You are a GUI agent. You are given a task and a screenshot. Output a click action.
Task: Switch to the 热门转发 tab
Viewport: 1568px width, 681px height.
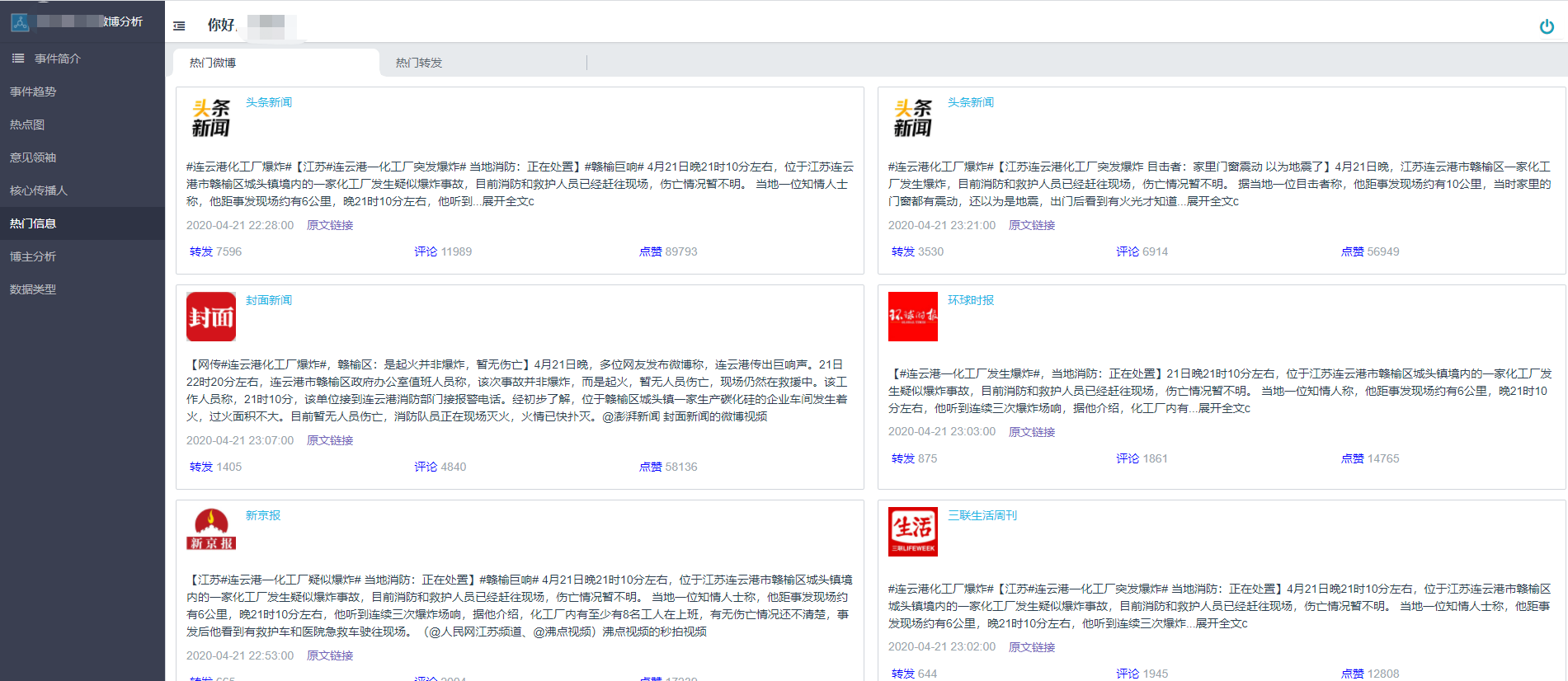419,63
